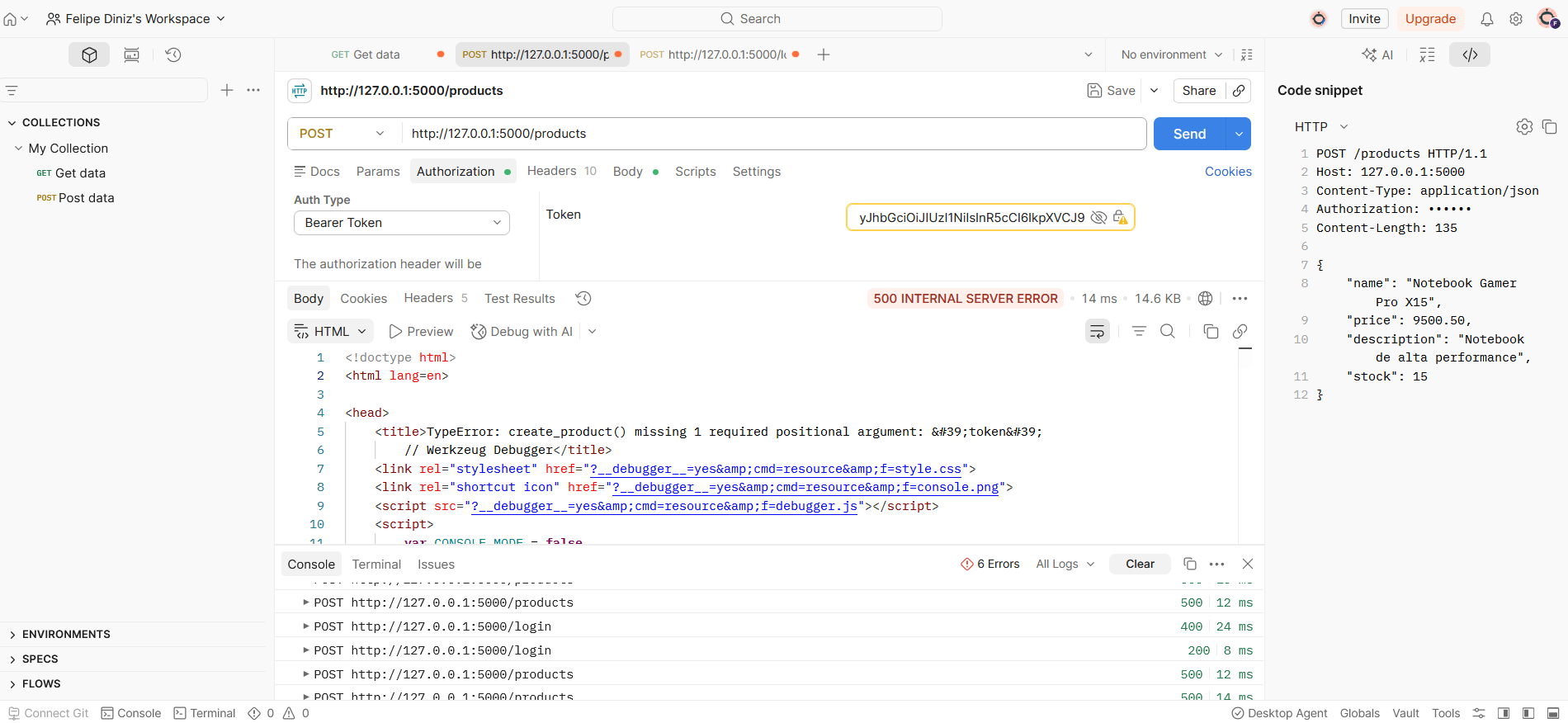Click the request URL field
1568x723 pixels.
pyautogui.click(x=774, y=134)
